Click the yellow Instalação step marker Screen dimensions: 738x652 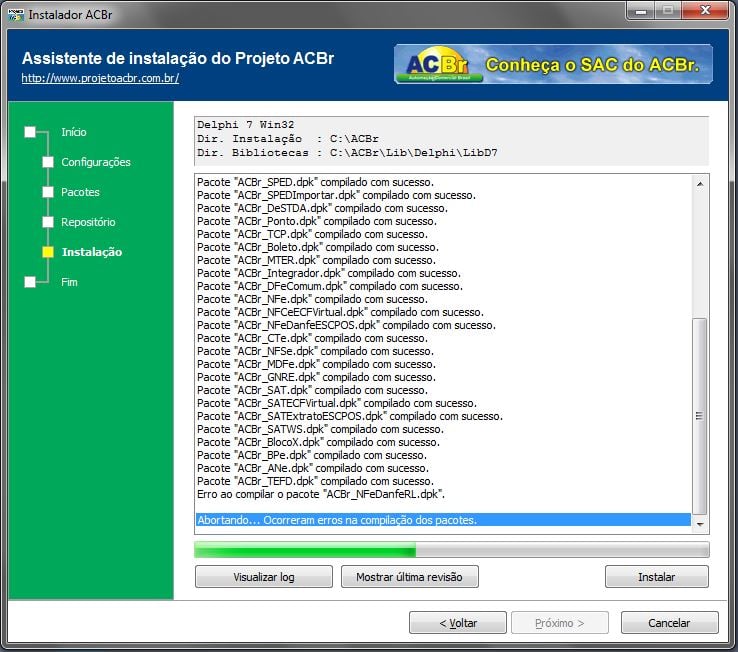48,252
